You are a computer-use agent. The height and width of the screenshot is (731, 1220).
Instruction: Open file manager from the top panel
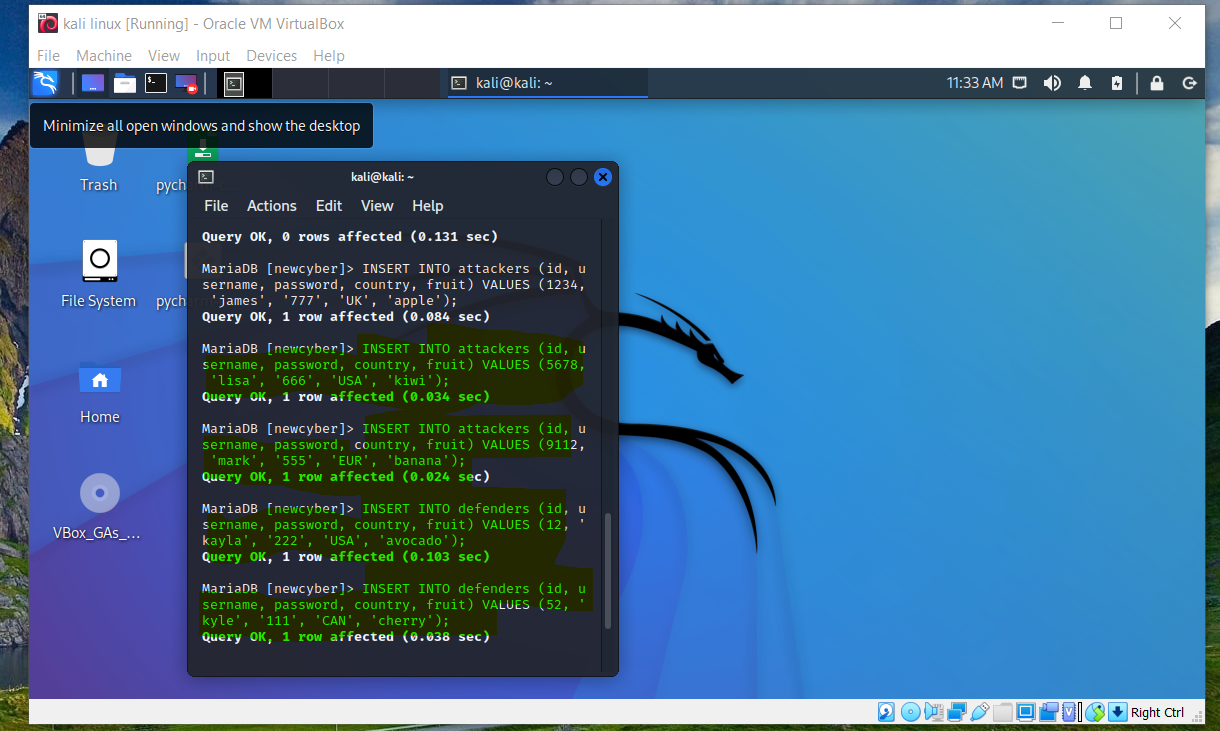(x=124, y=83)
